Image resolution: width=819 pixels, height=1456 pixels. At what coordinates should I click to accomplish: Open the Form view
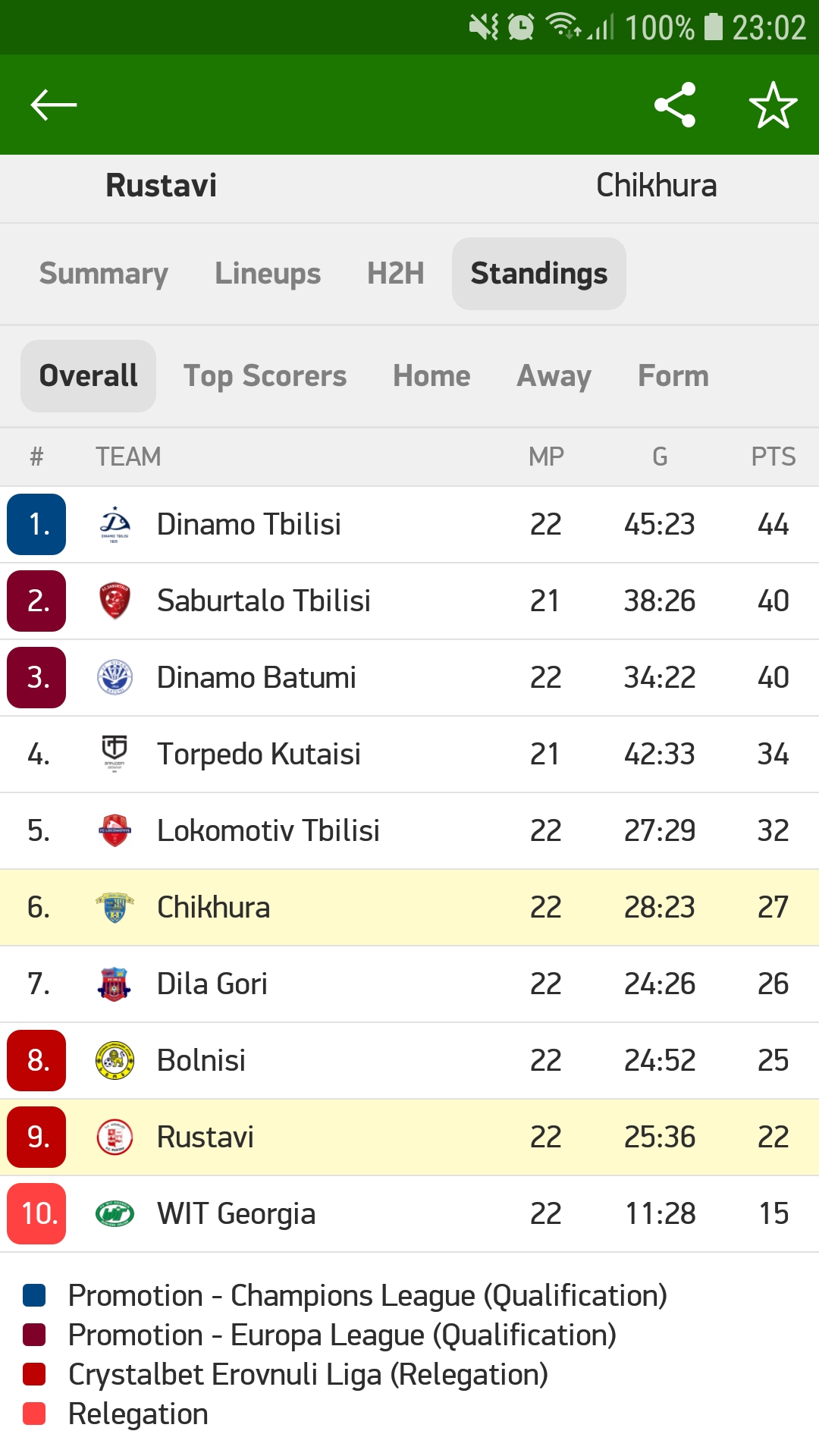coord(673,375)
